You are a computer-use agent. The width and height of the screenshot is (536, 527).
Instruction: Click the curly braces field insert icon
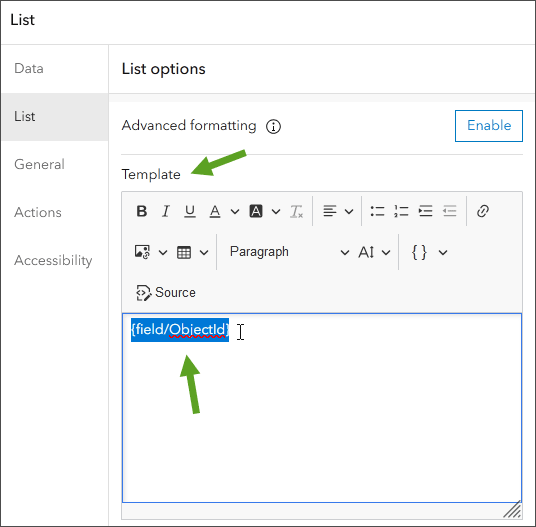[x=419, y=252]
